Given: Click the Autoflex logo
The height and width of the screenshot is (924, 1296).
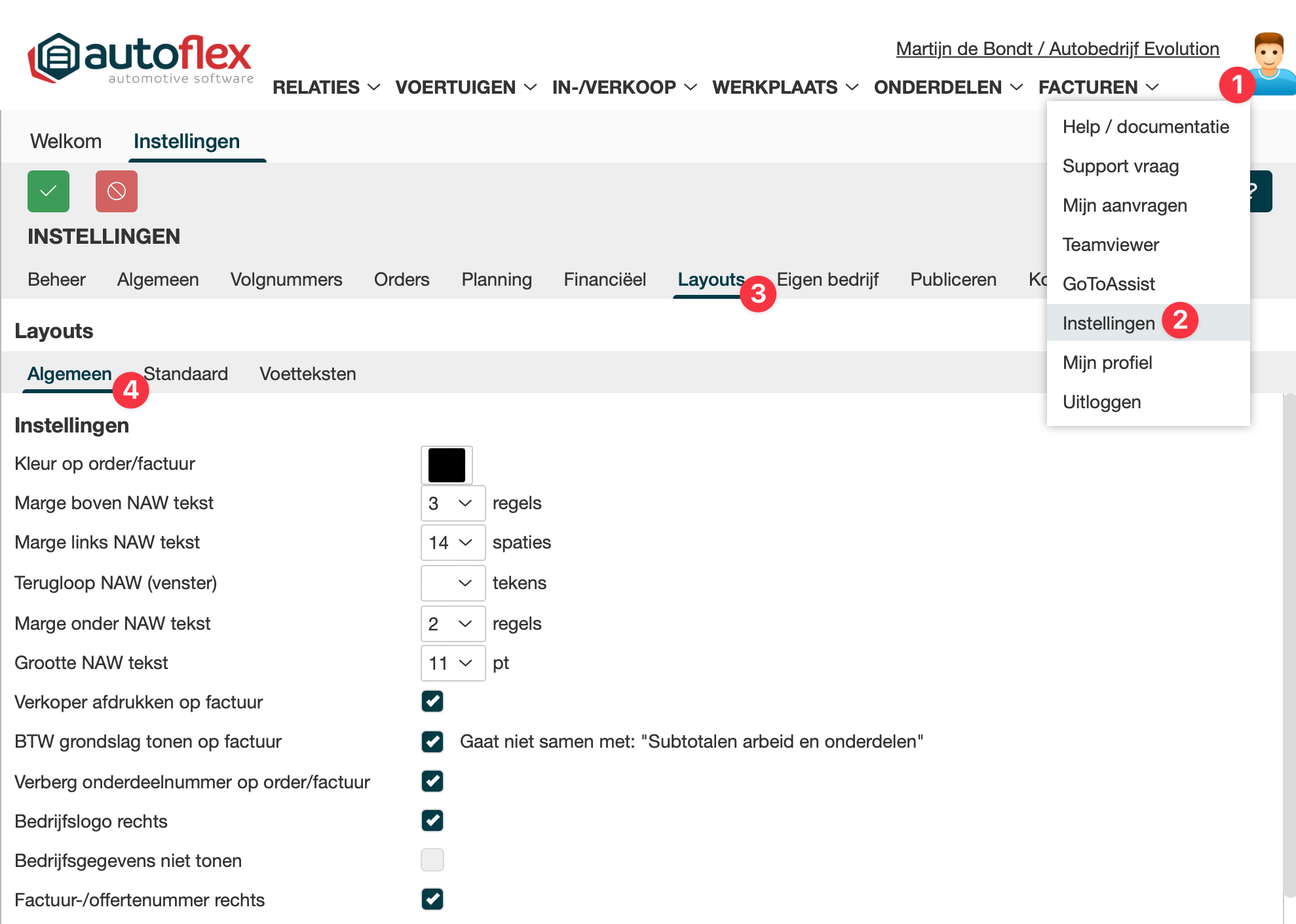Looking at the screenshot, I should pos(140,59).
